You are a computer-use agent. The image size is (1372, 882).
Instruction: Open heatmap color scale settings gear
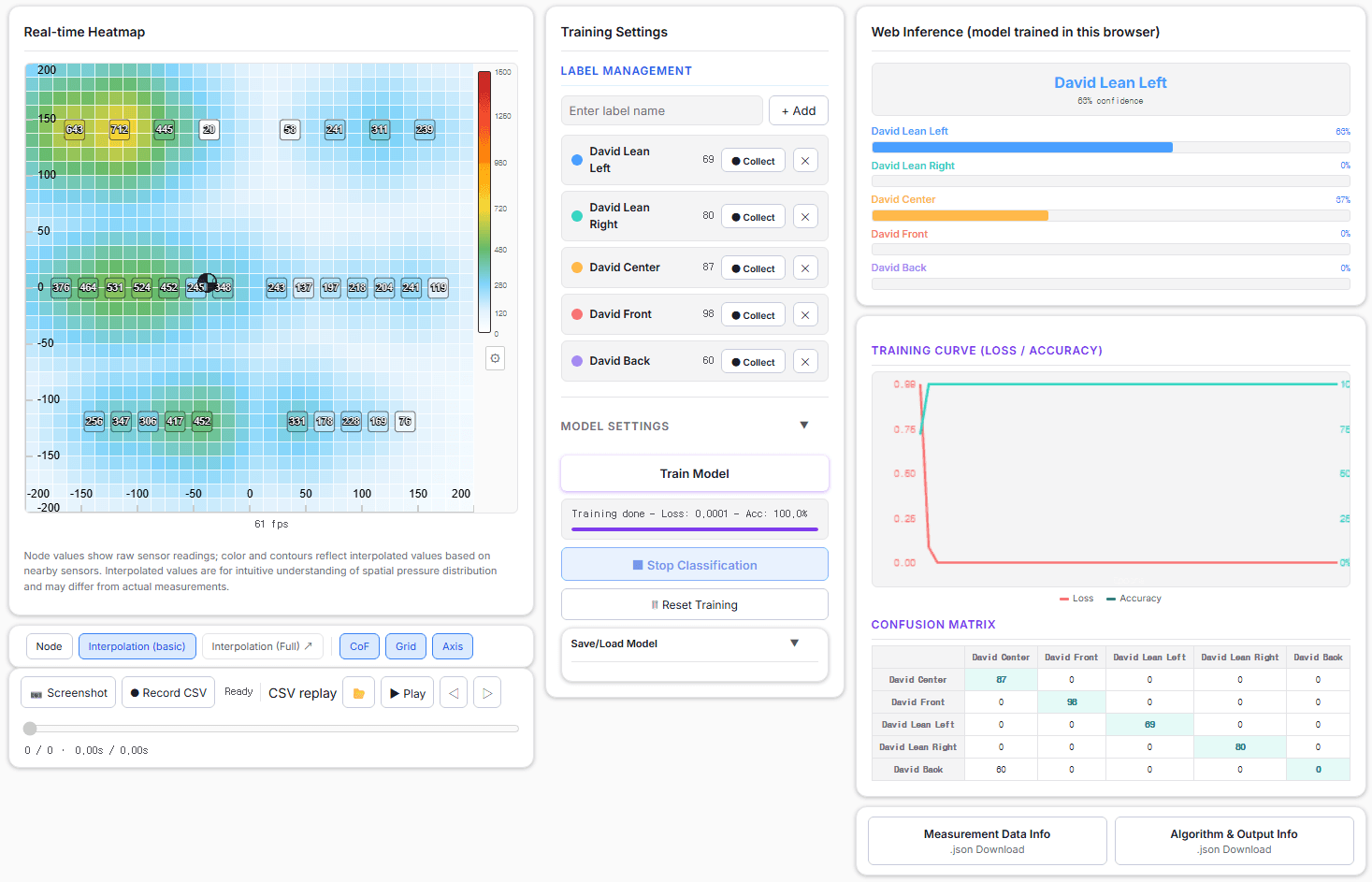[x=496, y=358]
